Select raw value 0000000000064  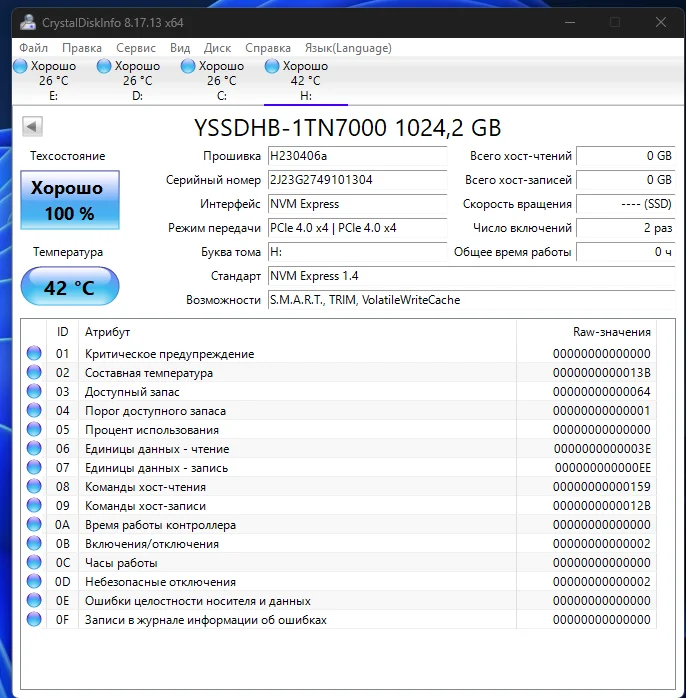601,392
